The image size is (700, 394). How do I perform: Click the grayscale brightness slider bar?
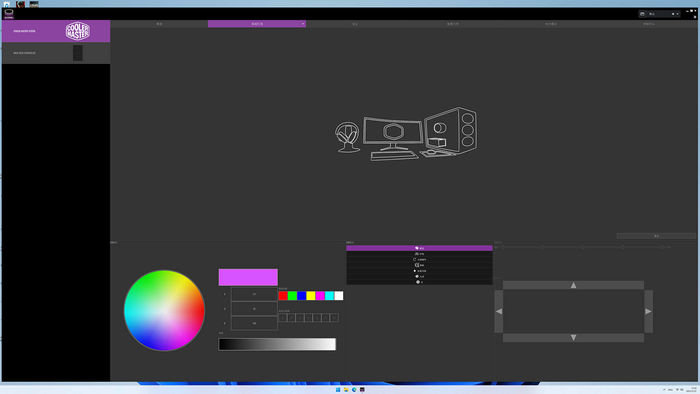coord(277,344)
